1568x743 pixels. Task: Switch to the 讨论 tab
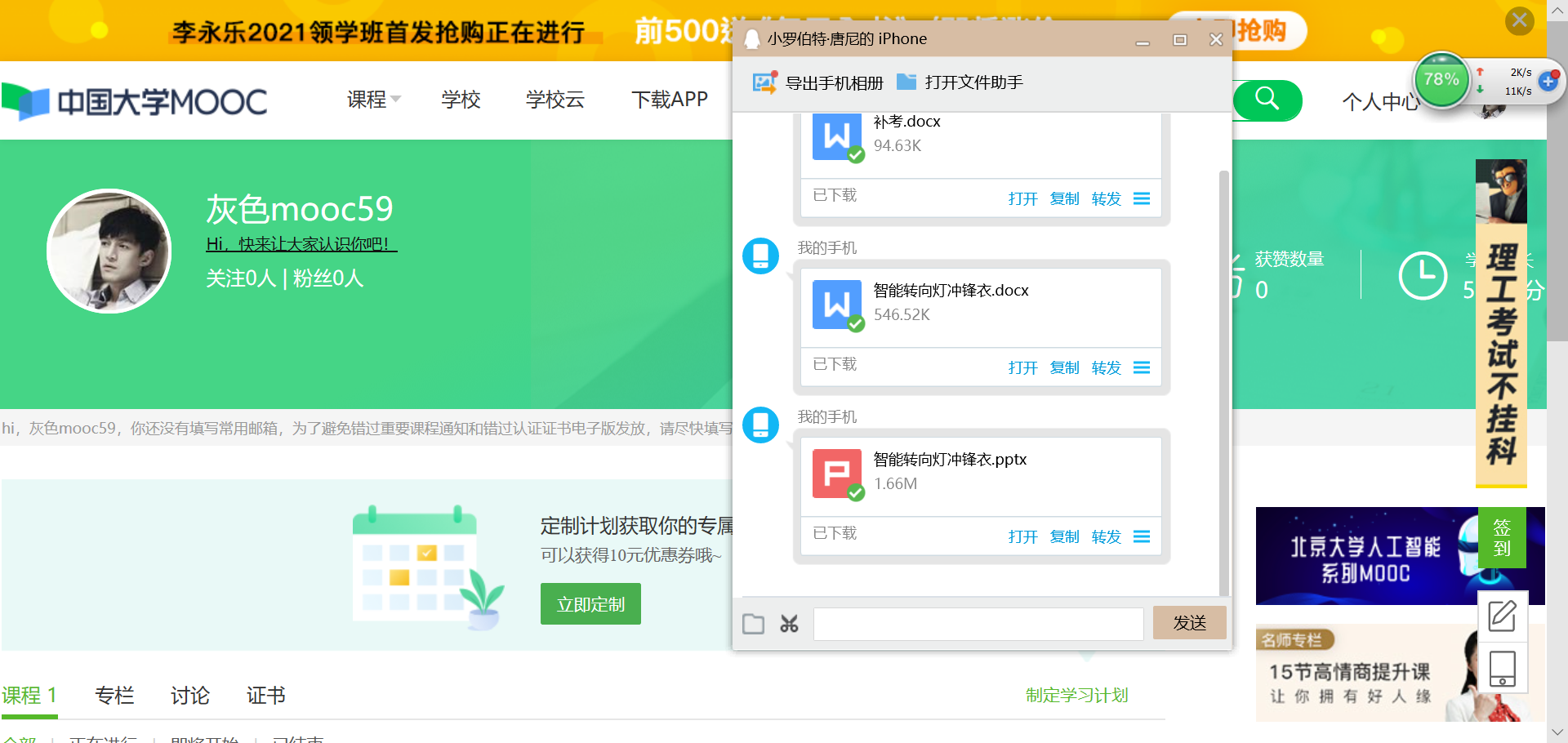[190, 696]
